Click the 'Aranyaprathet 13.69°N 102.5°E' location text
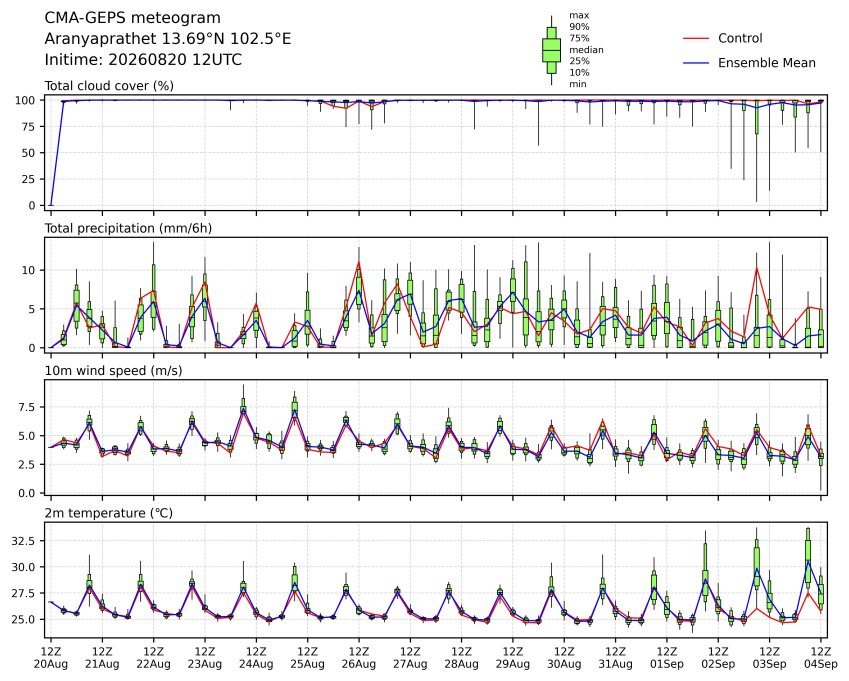This screenshot has width=849, height=681. (x=167, y=39)
